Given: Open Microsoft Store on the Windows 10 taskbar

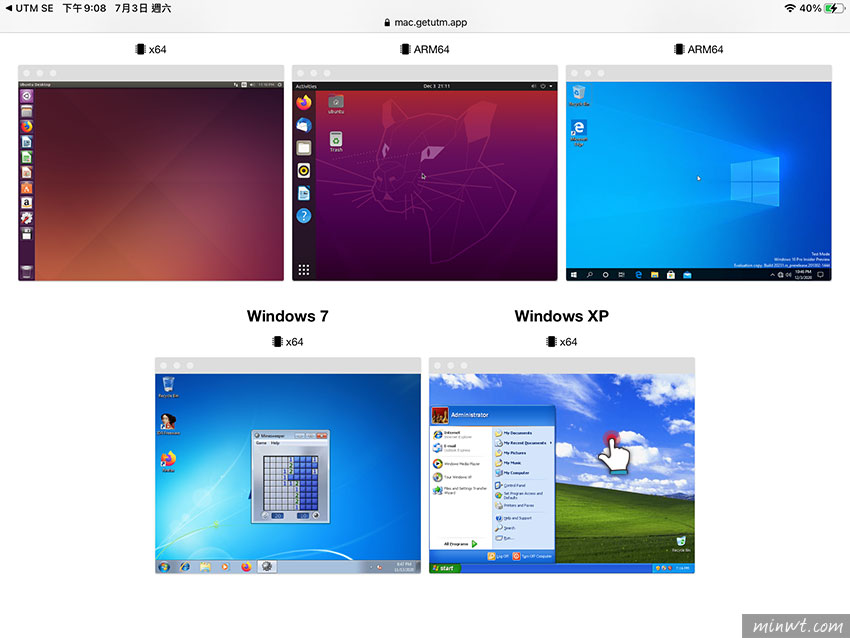Looking at the screenshot, I should [x=671, y=275].
